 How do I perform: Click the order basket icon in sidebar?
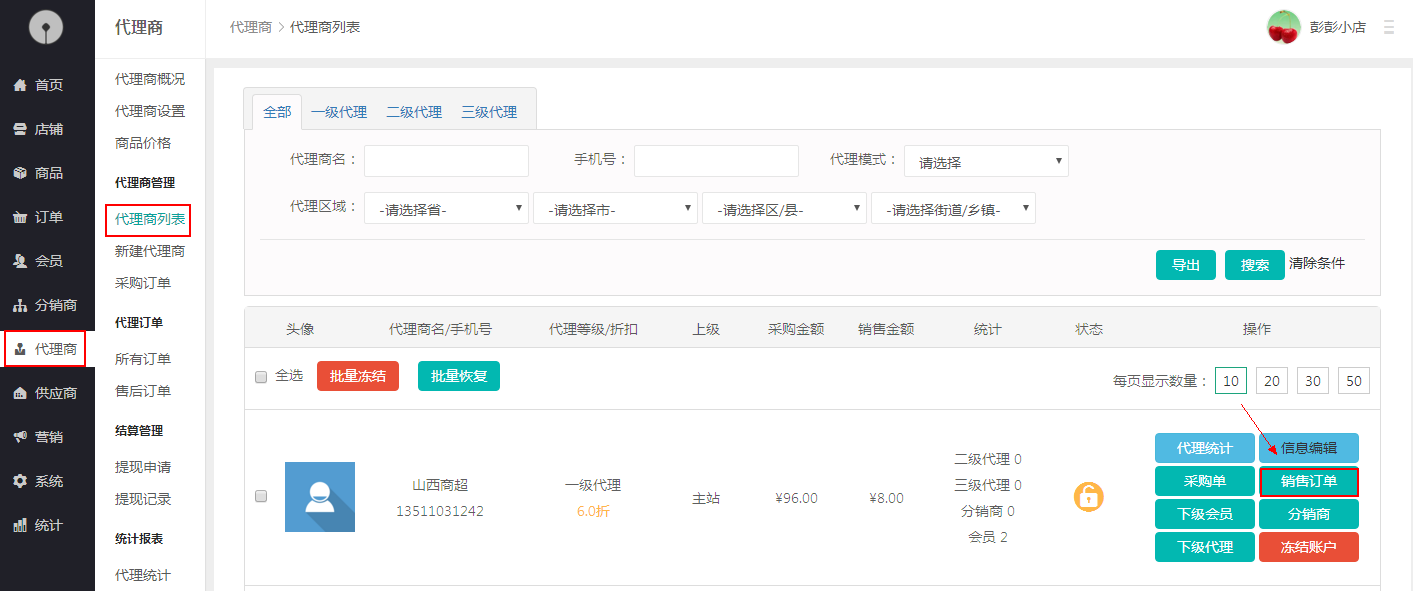[x=20, y=218]
